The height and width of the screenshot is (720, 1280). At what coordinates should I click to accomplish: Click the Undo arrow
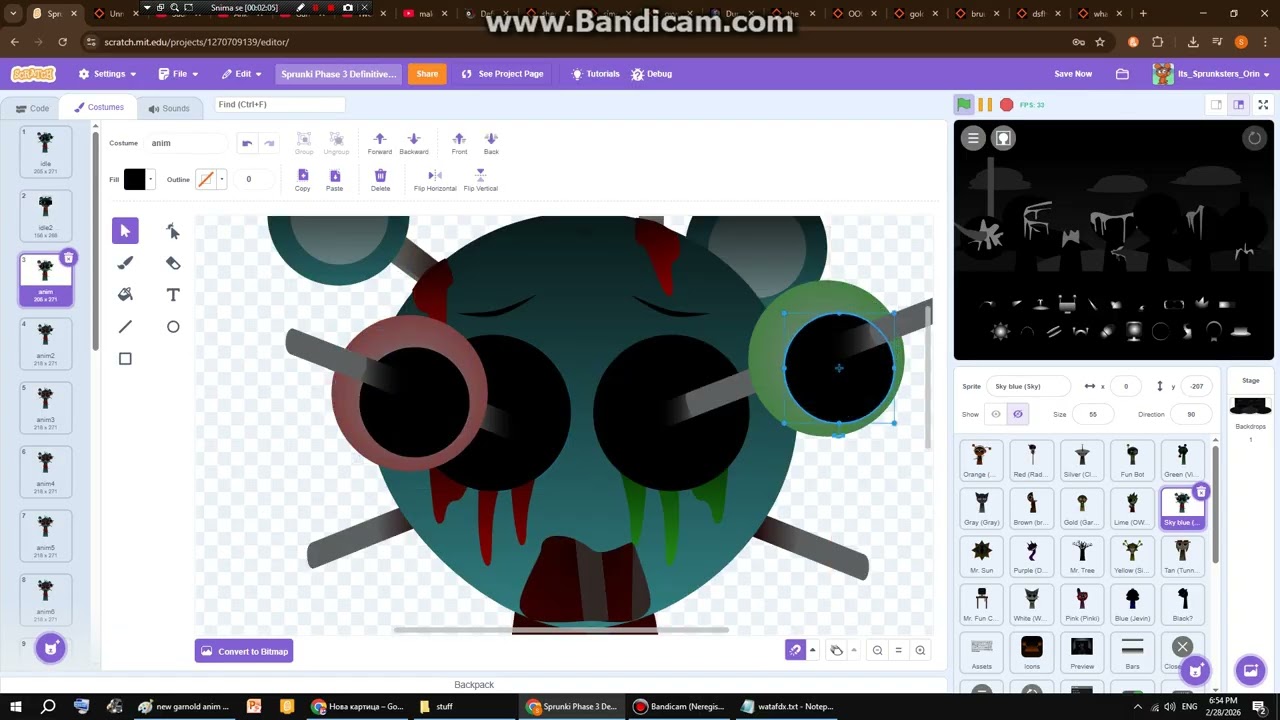pos(247,143)
